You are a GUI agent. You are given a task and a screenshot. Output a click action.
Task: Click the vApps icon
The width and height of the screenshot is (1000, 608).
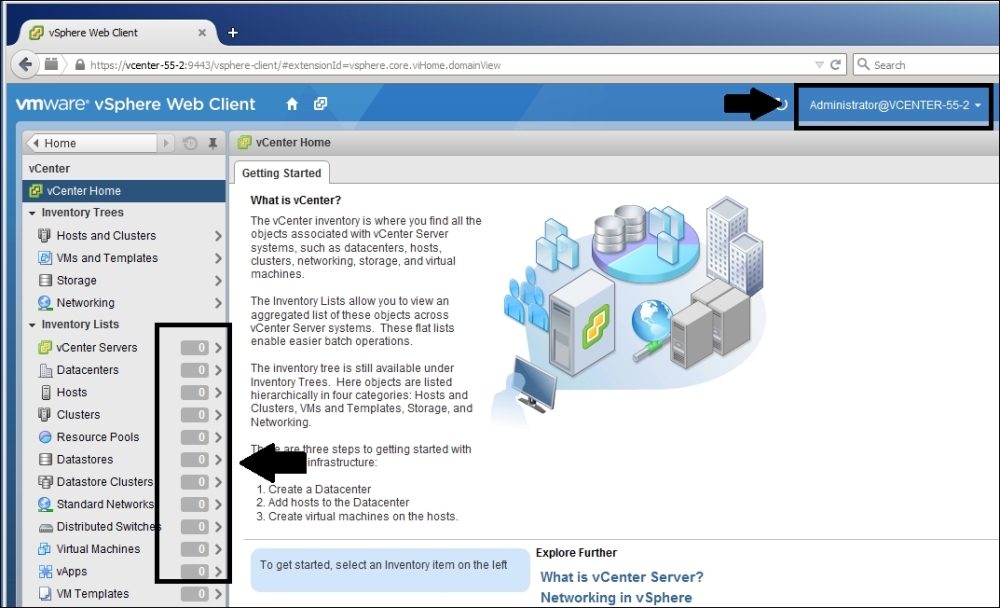pos(45,572)
